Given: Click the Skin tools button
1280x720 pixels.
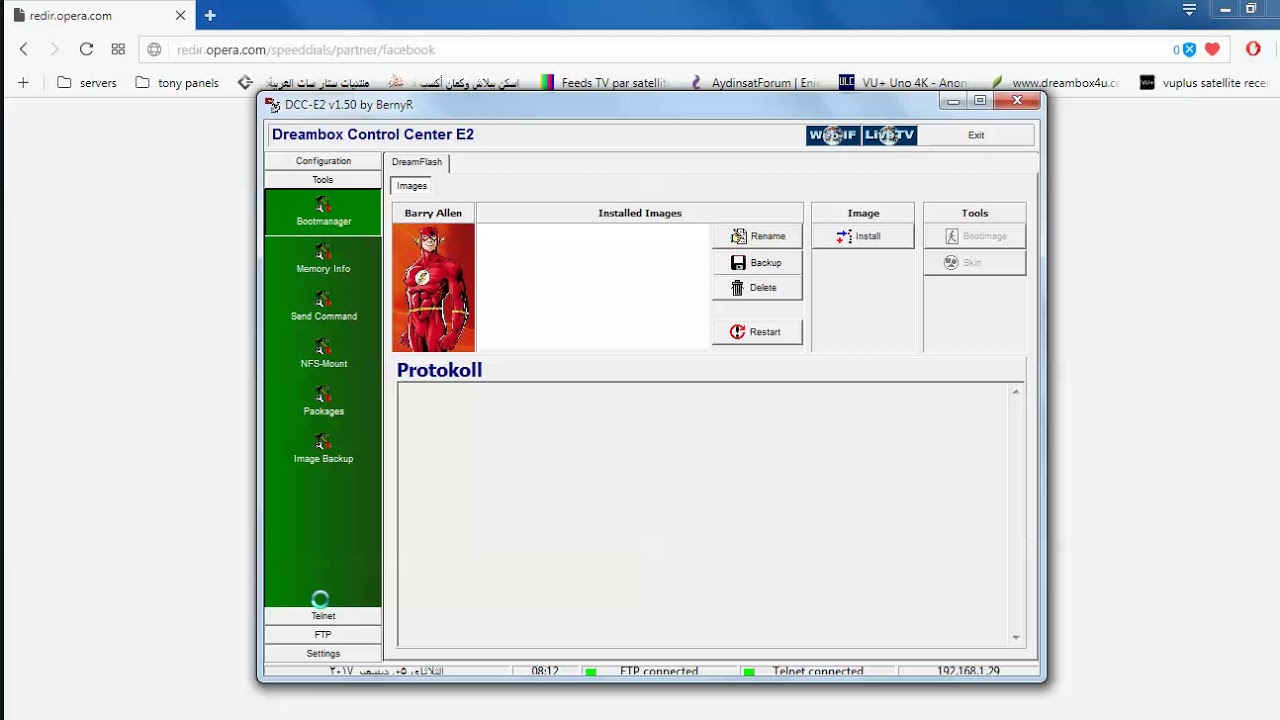Looking at the screenshot, I should (975, 262).
